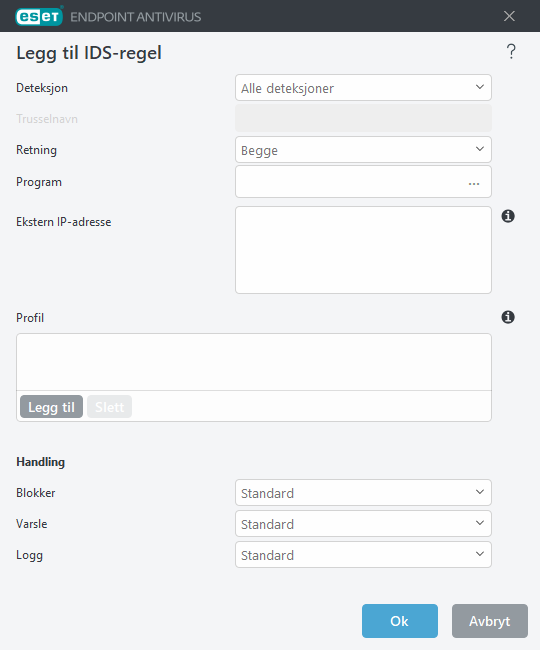
Task: Click the ESET logo in title bar
Action: (39, 17)
